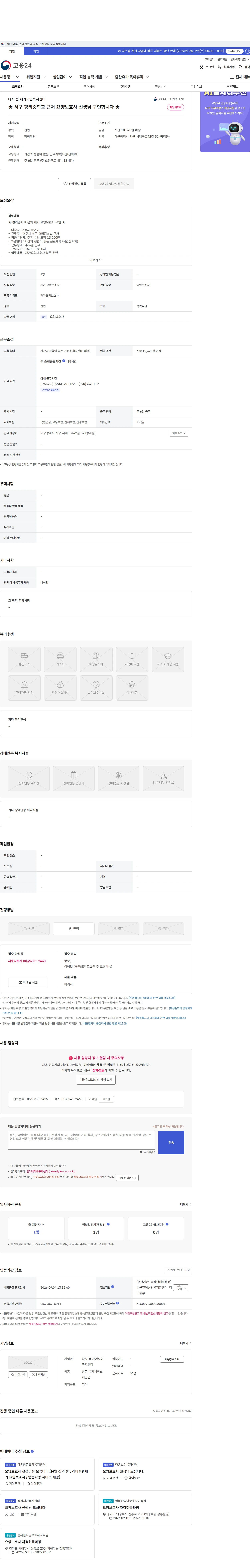The image size is (250, 1568).
Task: Click the info icon beside 고용24 입사지원
Action: pos(167,1224)
